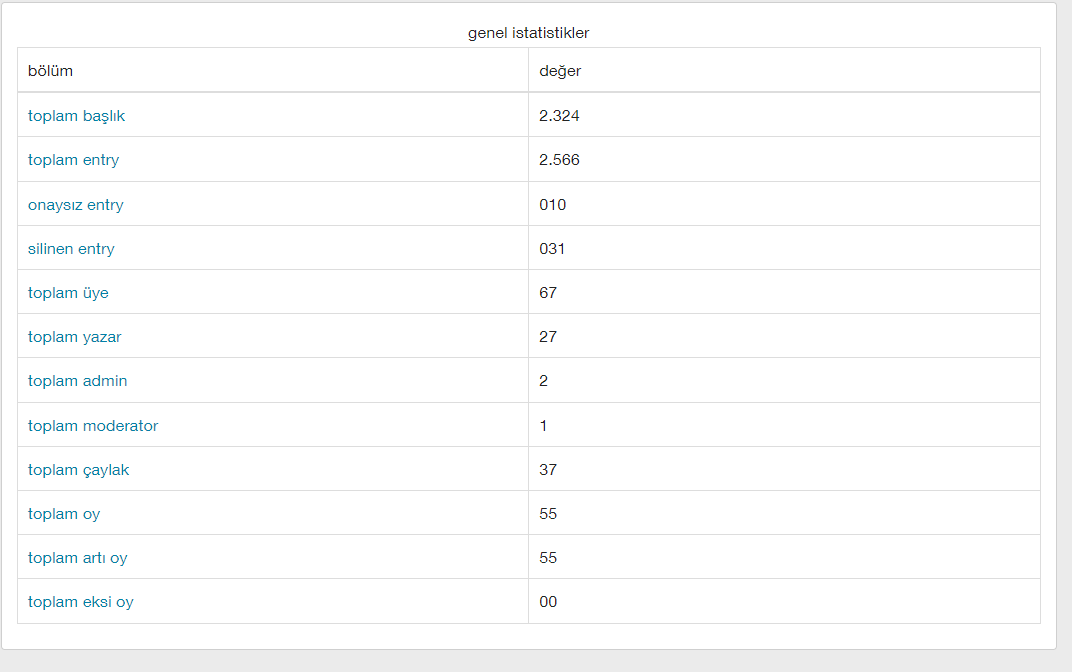Screen dimensions: 1072x672
Task: Open the toplam üye link
Action: tap(68, 293)
